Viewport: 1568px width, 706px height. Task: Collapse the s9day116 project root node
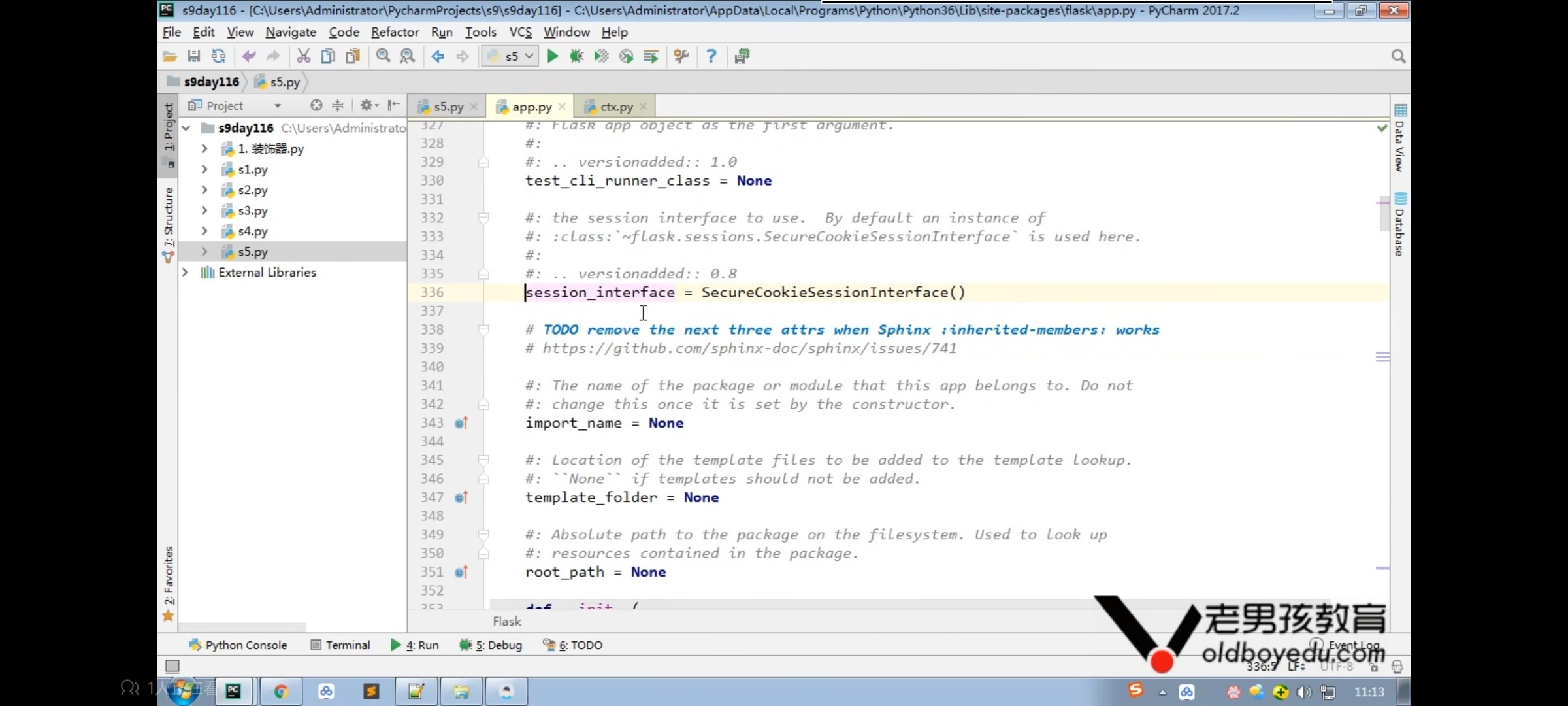point(186,127)
